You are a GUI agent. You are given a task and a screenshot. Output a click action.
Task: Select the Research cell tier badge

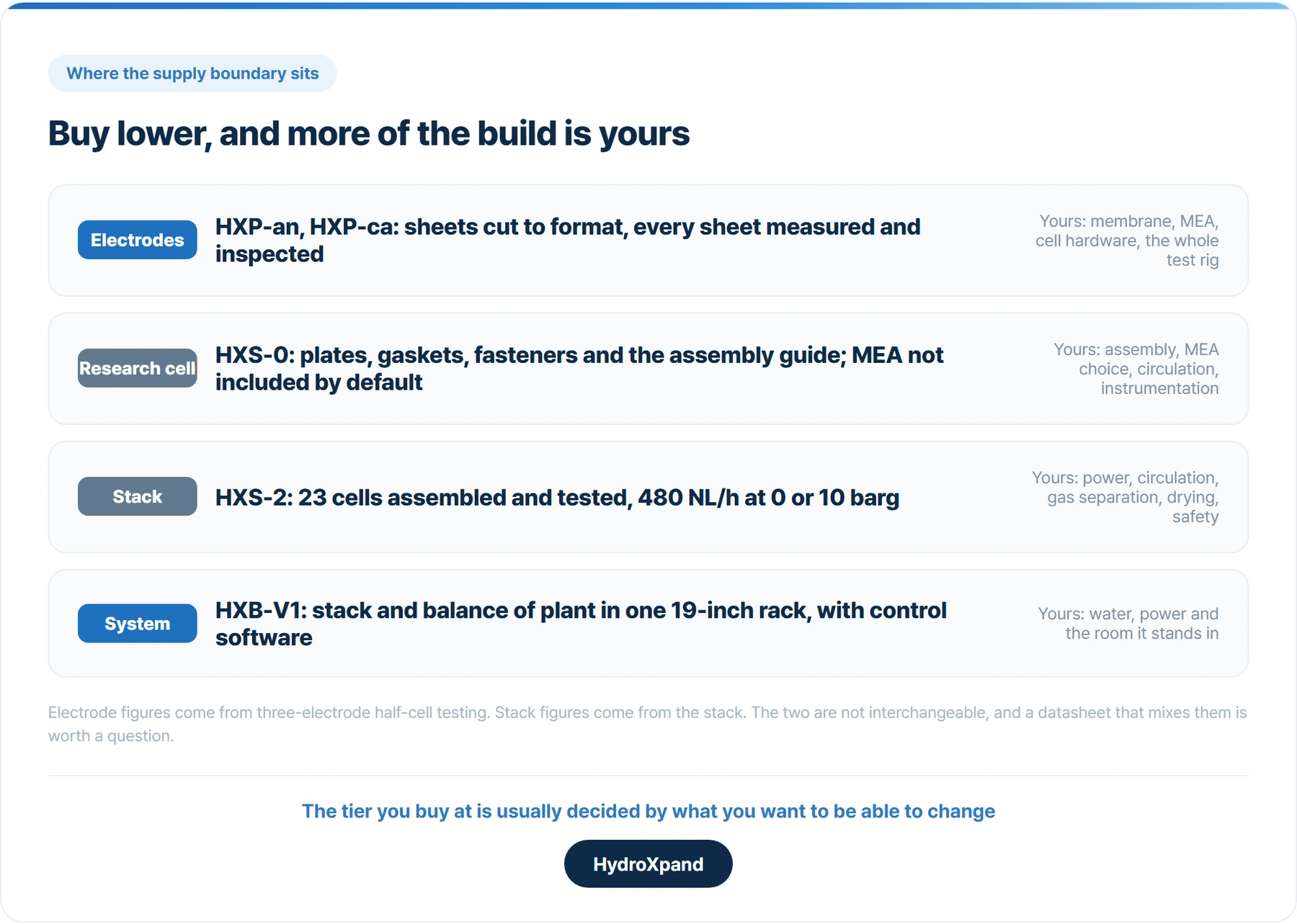(x=138, y=368)
